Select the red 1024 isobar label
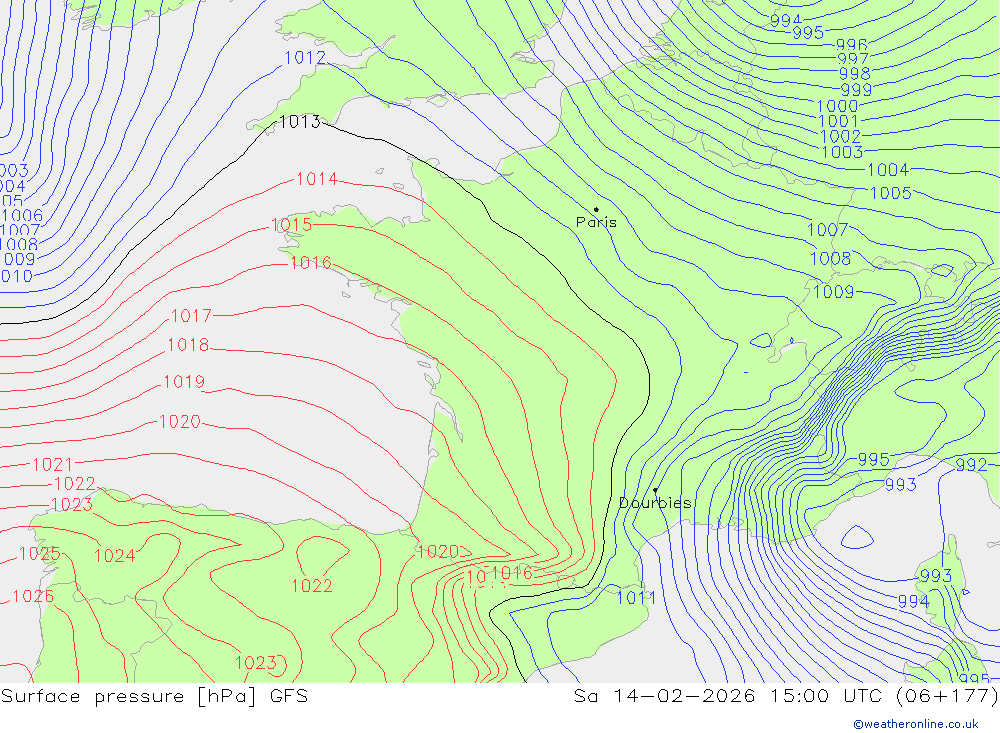Screen dimensions: 1000x733 115,556
